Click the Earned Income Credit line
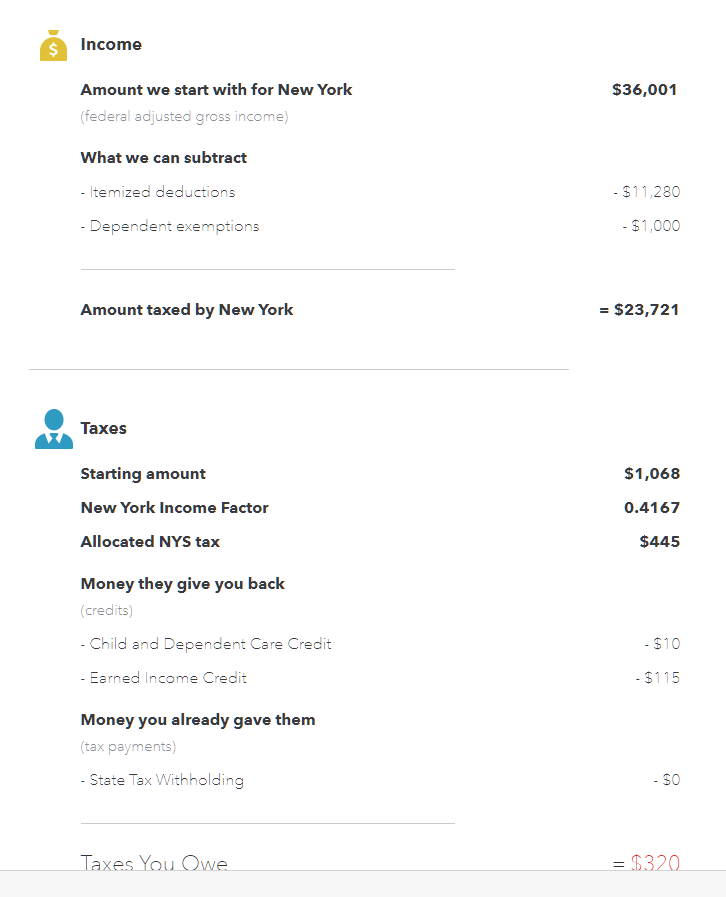The width and height of the screenshot is (726, 897). coord(164,678)
